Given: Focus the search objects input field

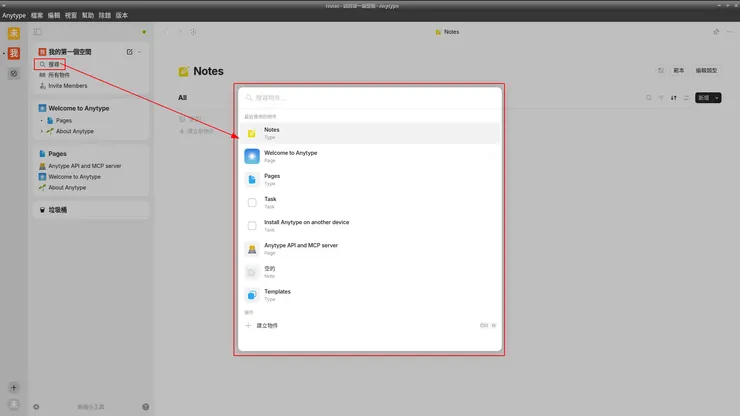Looking at the screenshot, I should [x=370, y=98].
